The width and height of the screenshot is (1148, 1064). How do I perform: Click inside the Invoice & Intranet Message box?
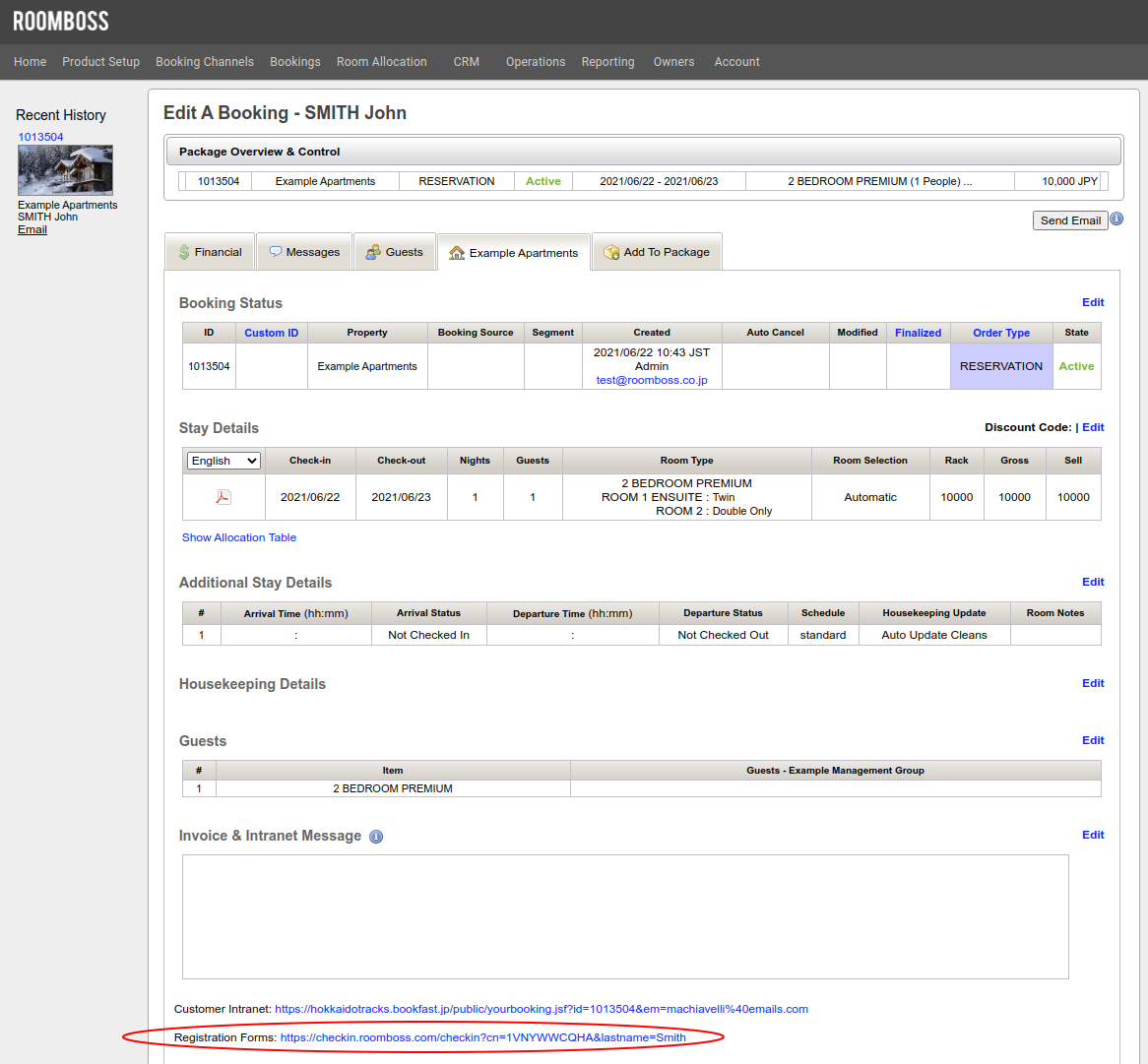click(x=625, y=916)
